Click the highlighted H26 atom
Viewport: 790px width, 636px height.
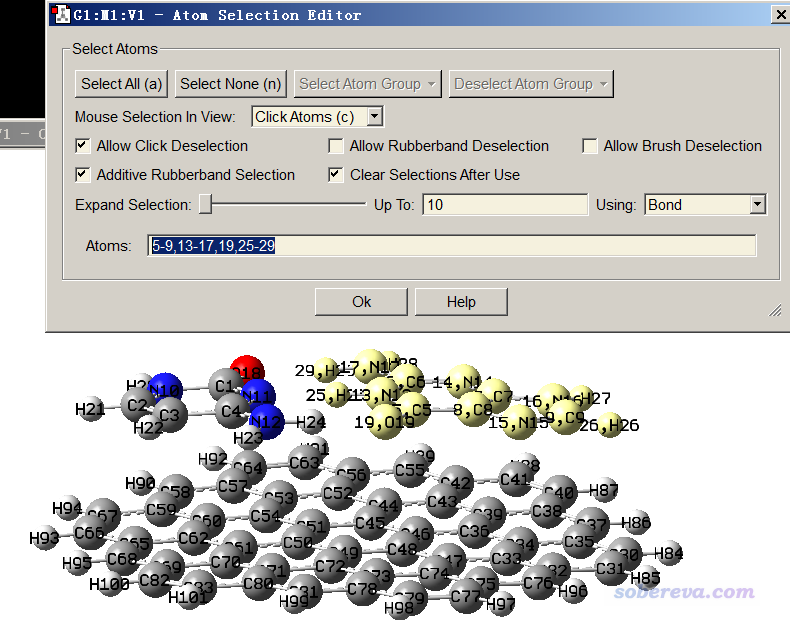[x=614, y=426]
